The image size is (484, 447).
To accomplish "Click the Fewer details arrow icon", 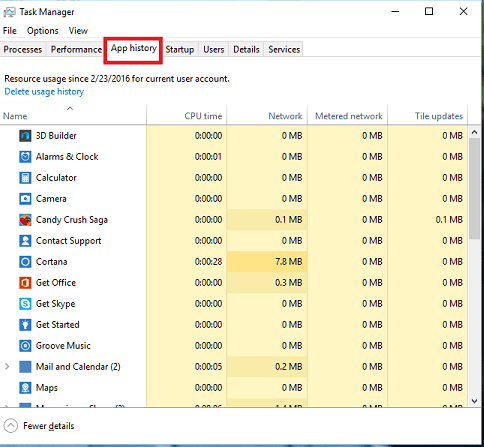I will (x=11, y=426).
